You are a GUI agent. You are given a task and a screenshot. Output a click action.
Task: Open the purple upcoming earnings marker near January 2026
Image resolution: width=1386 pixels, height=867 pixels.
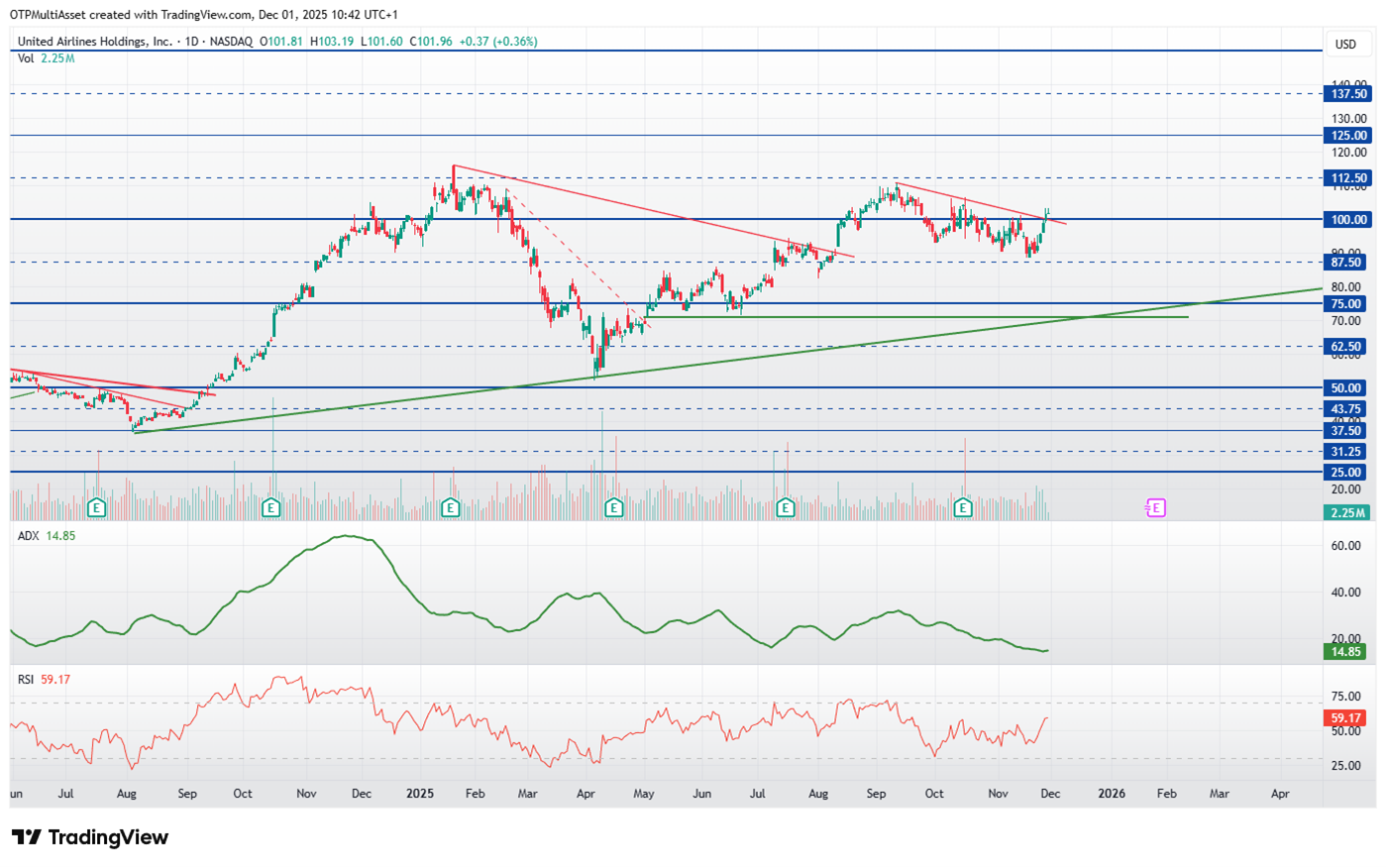1155,508
